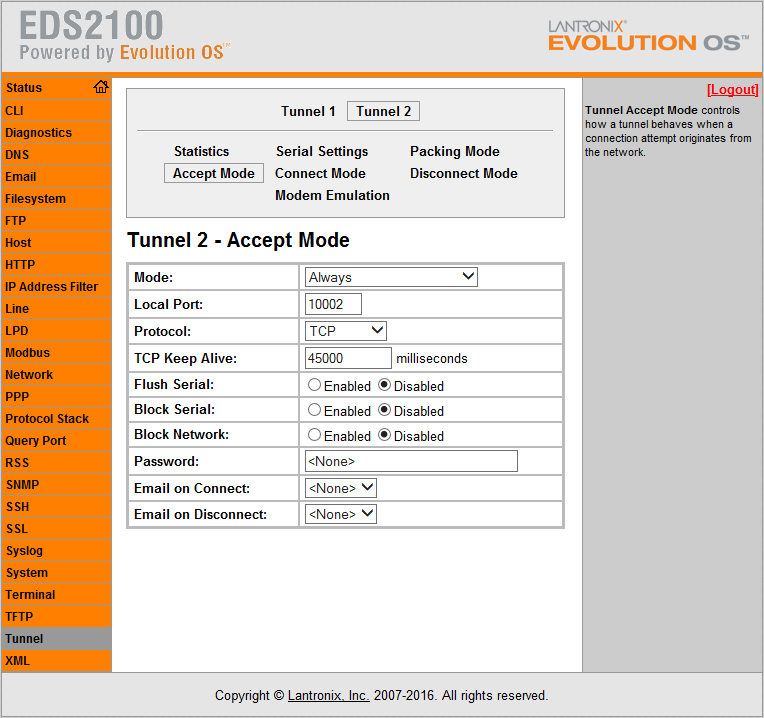Open Statistics section
The image size is (764, 718).
tap(202, 151)
